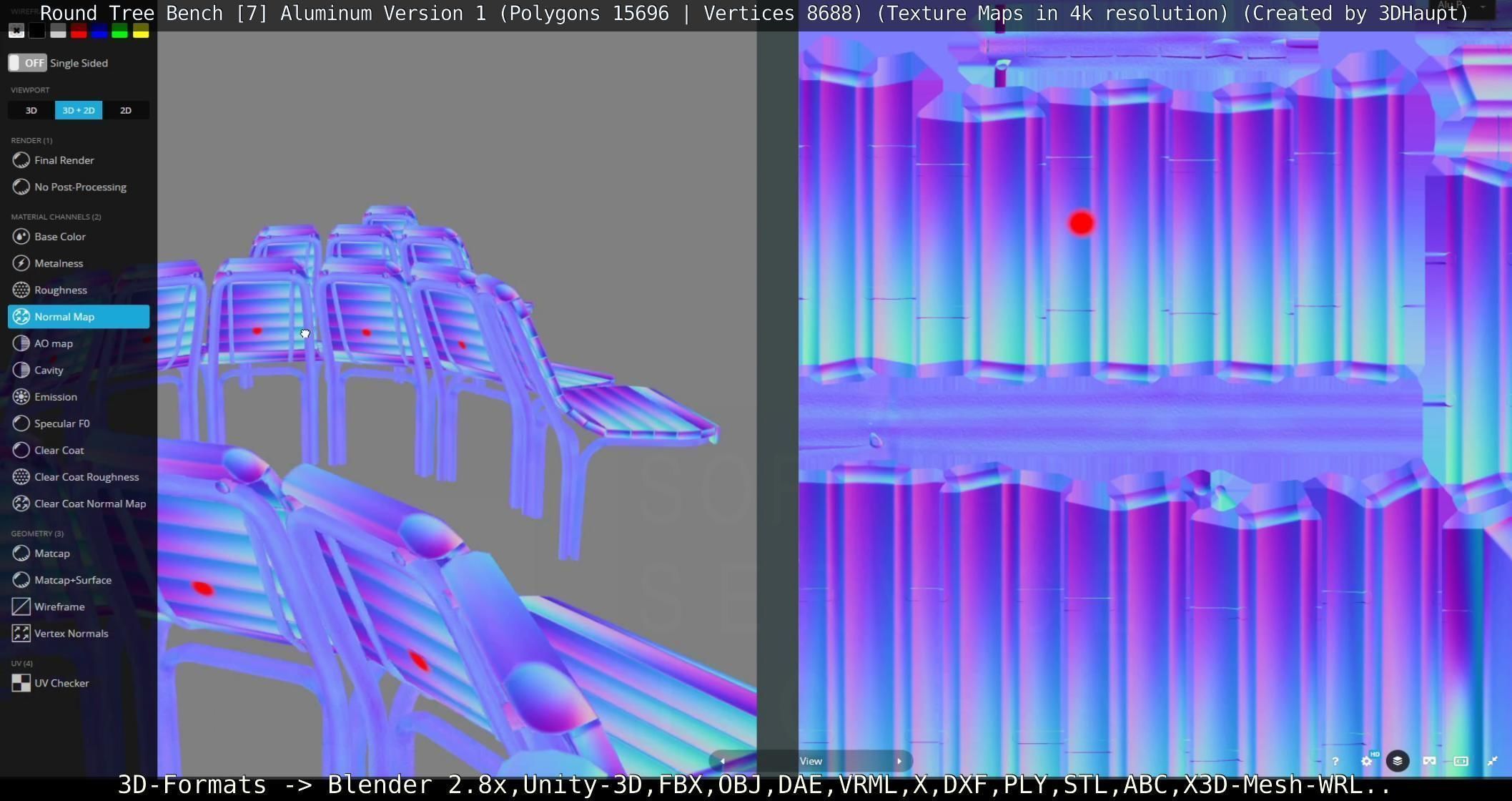Open the model inspector layers icon
Image resolution: width=1512 pixels, height=801 pixels.
click(x=1398, y=761)
